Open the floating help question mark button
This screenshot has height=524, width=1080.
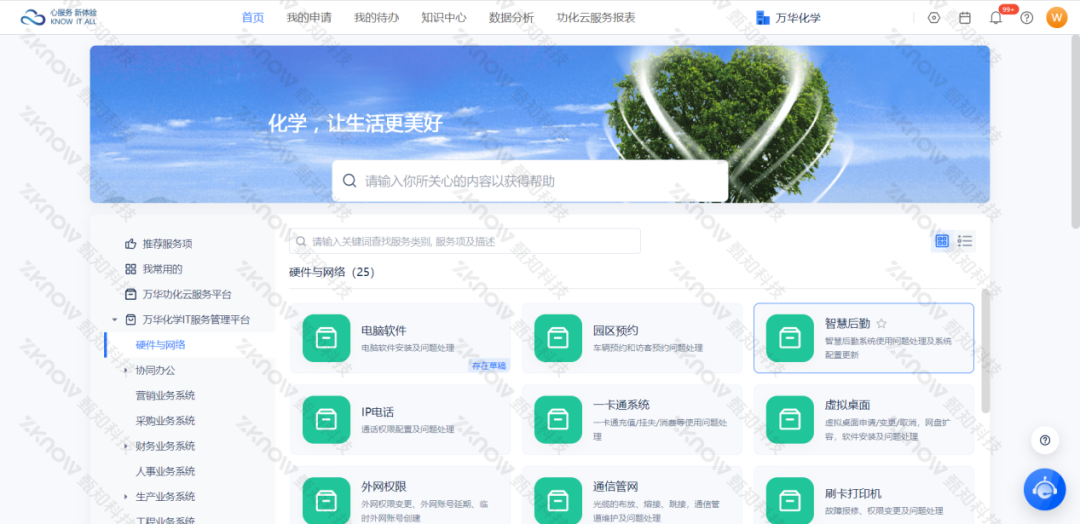pos(1045,440)
